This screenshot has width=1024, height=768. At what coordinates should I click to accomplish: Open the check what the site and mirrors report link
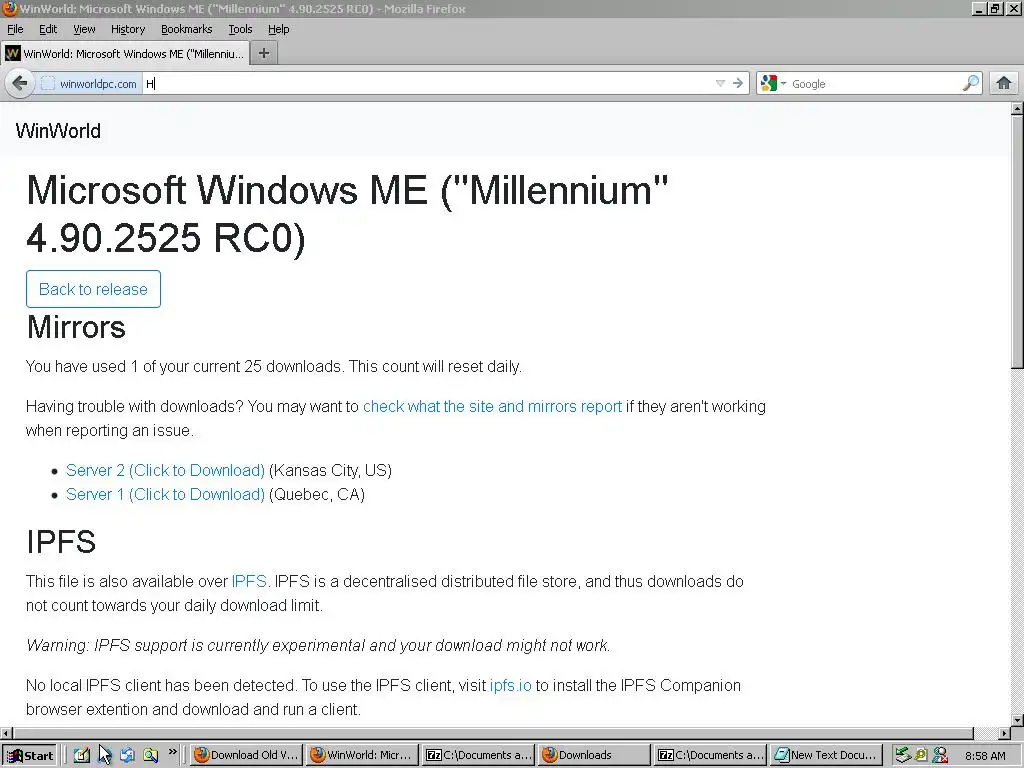492,406
